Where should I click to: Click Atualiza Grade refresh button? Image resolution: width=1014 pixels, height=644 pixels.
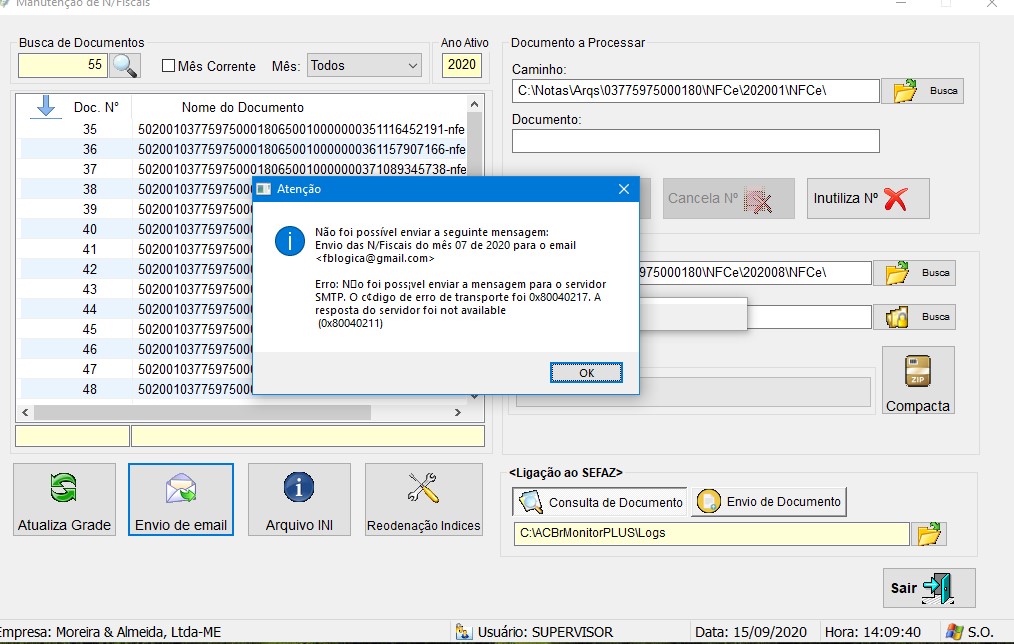(64, 499)
